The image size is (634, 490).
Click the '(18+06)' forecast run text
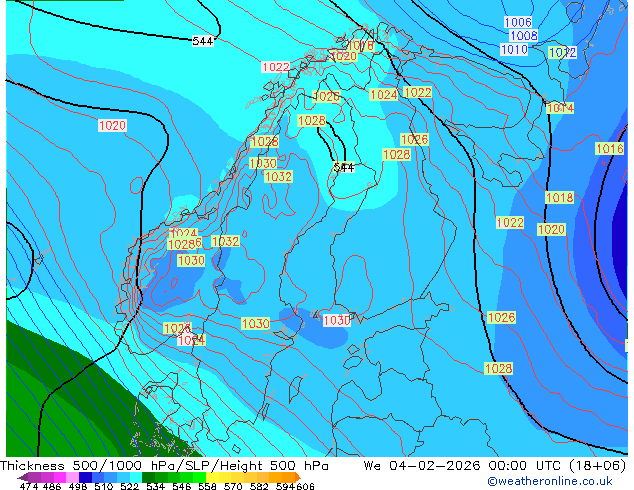[598, 466]
